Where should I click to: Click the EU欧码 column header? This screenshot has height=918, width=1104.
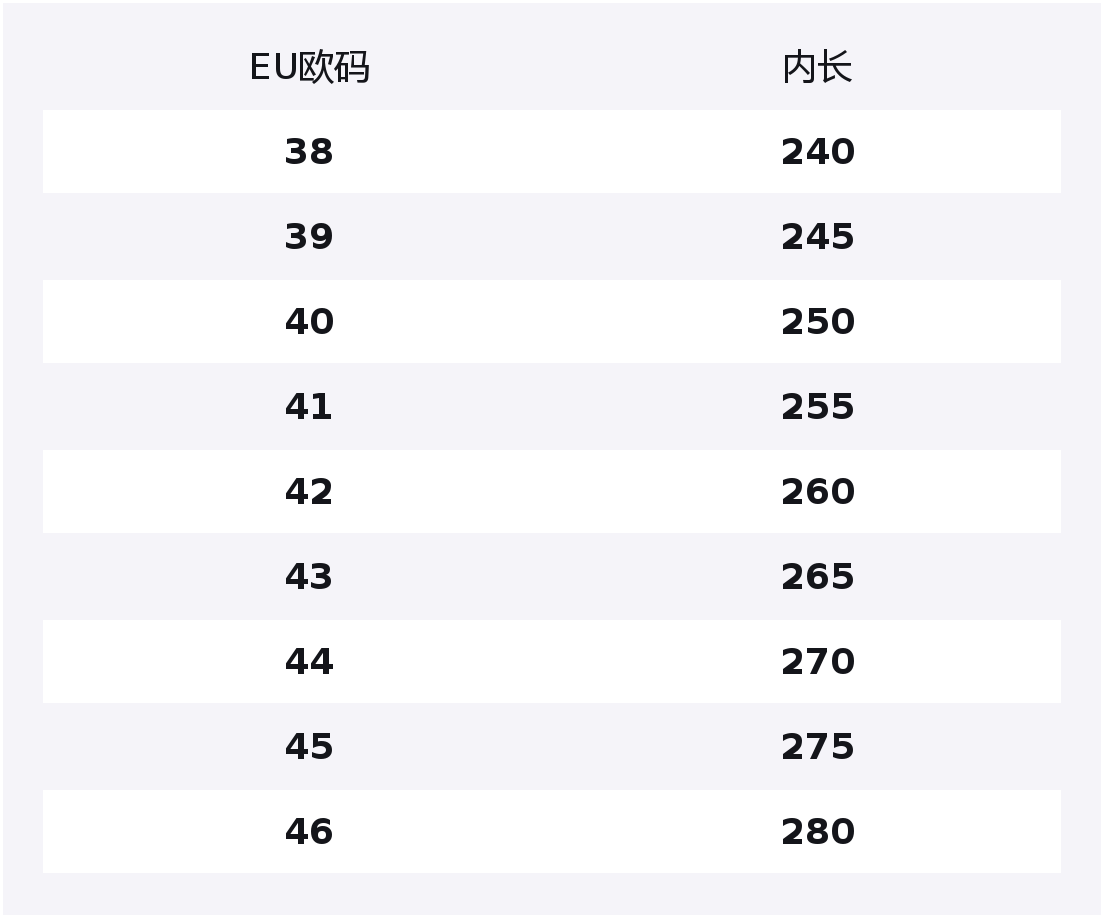(309, 68)
